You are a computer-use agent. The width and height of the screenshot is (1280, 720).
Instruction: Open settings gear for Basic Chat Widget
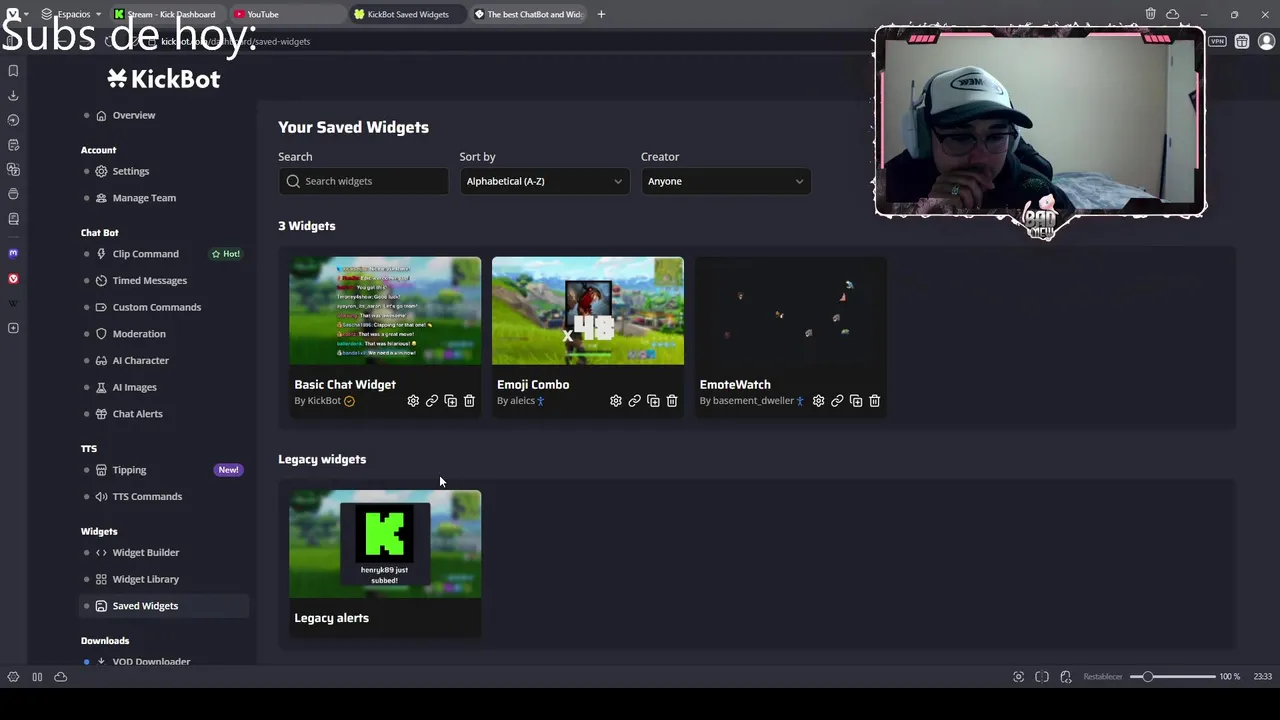[413, 401]
